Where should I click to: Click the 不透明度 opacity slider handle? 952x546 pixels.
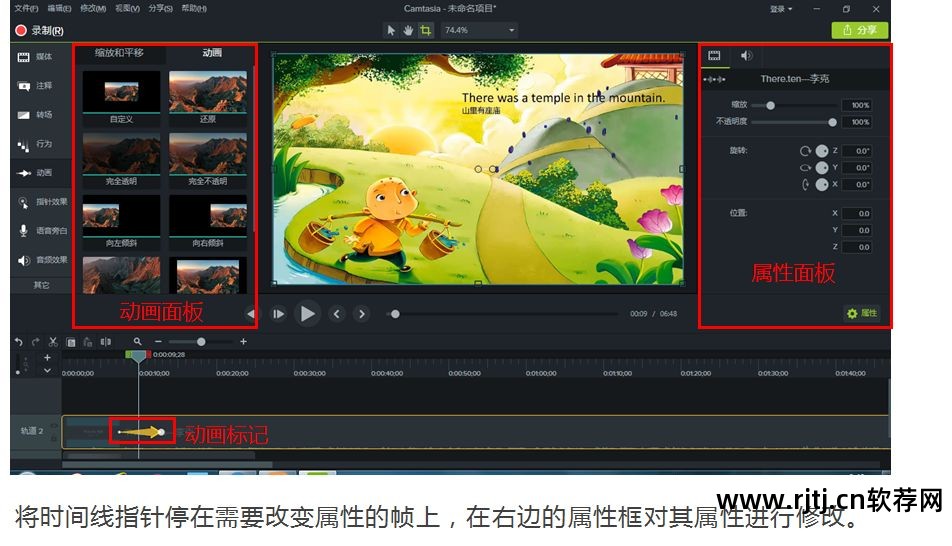tap(832, 123)
